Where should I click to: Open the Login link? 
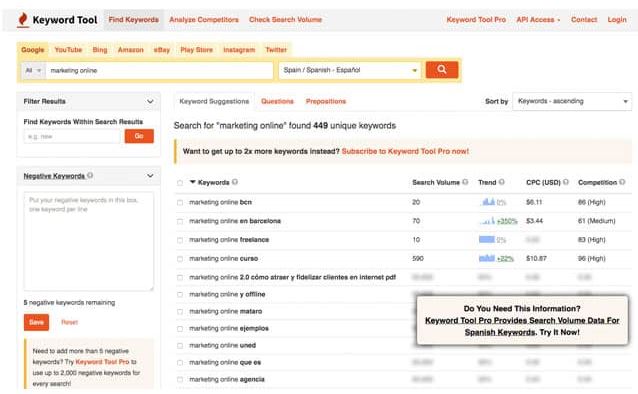(x=617, y=20)
